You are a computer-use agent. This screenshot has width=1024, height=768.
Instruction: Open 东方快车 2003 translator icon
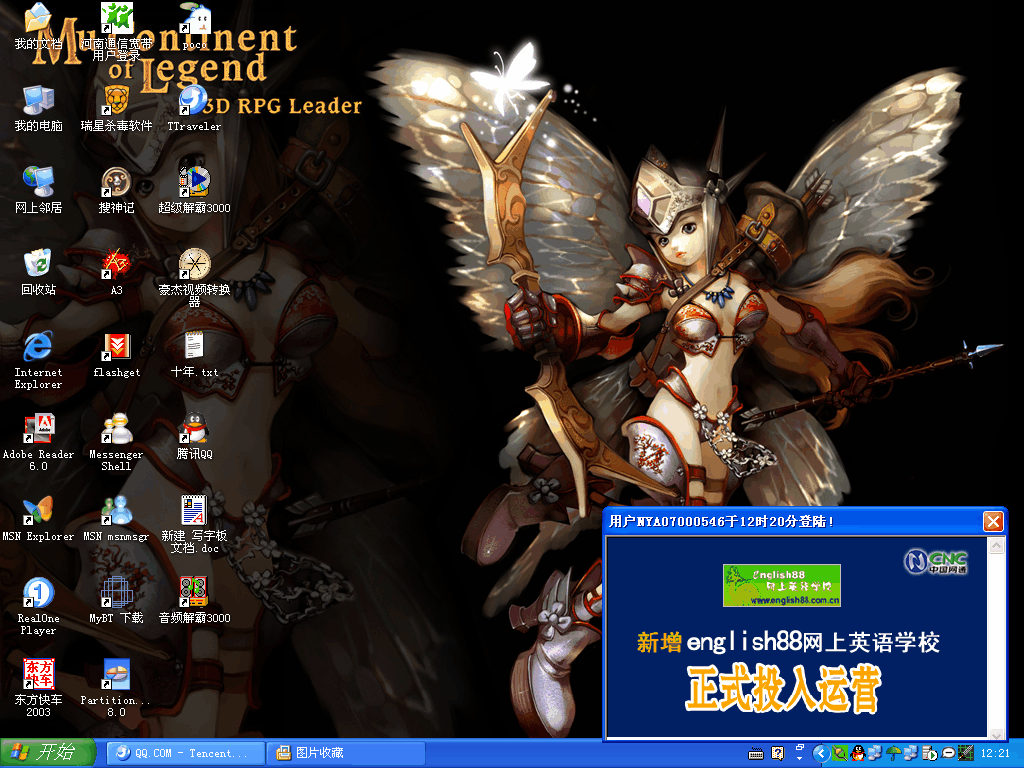[38, 688]
